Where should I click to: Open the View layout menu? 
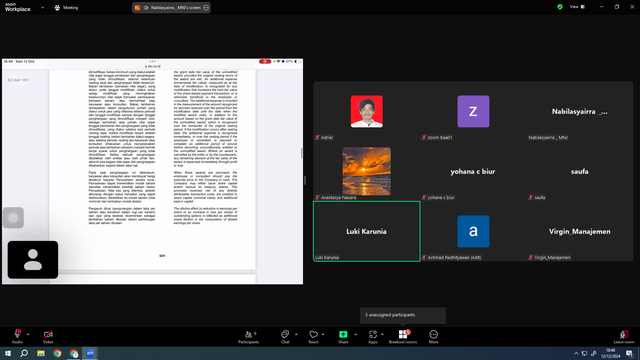577,7
